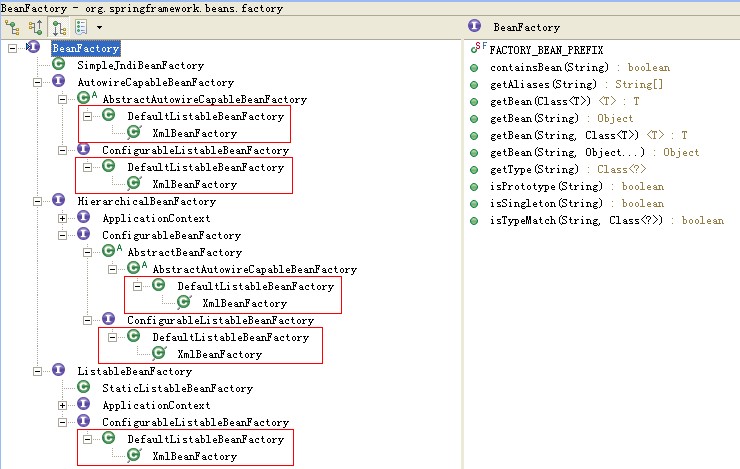
Task: Select the getBean(String, Object...) member
Action: (595, 152)
